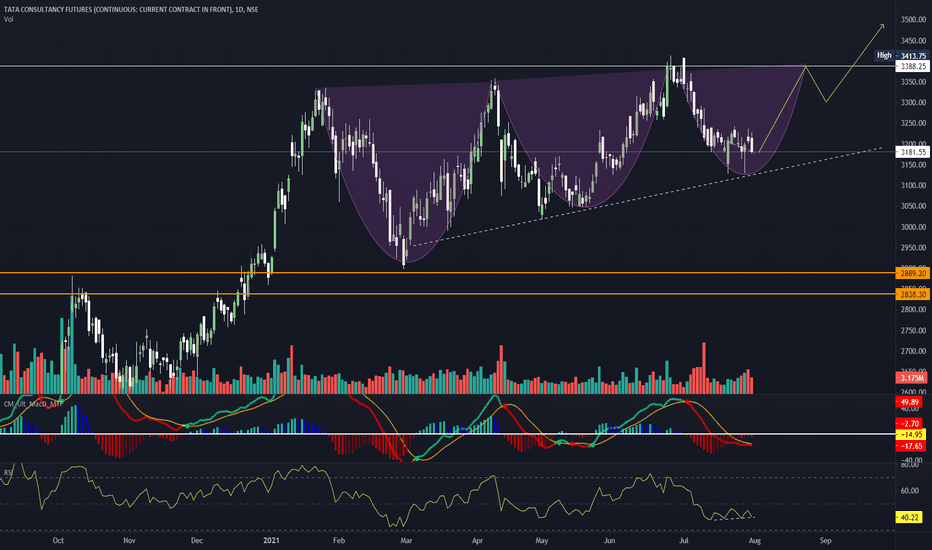
Task: Click the 3413.75 high price label
Action: click(912, 56)
